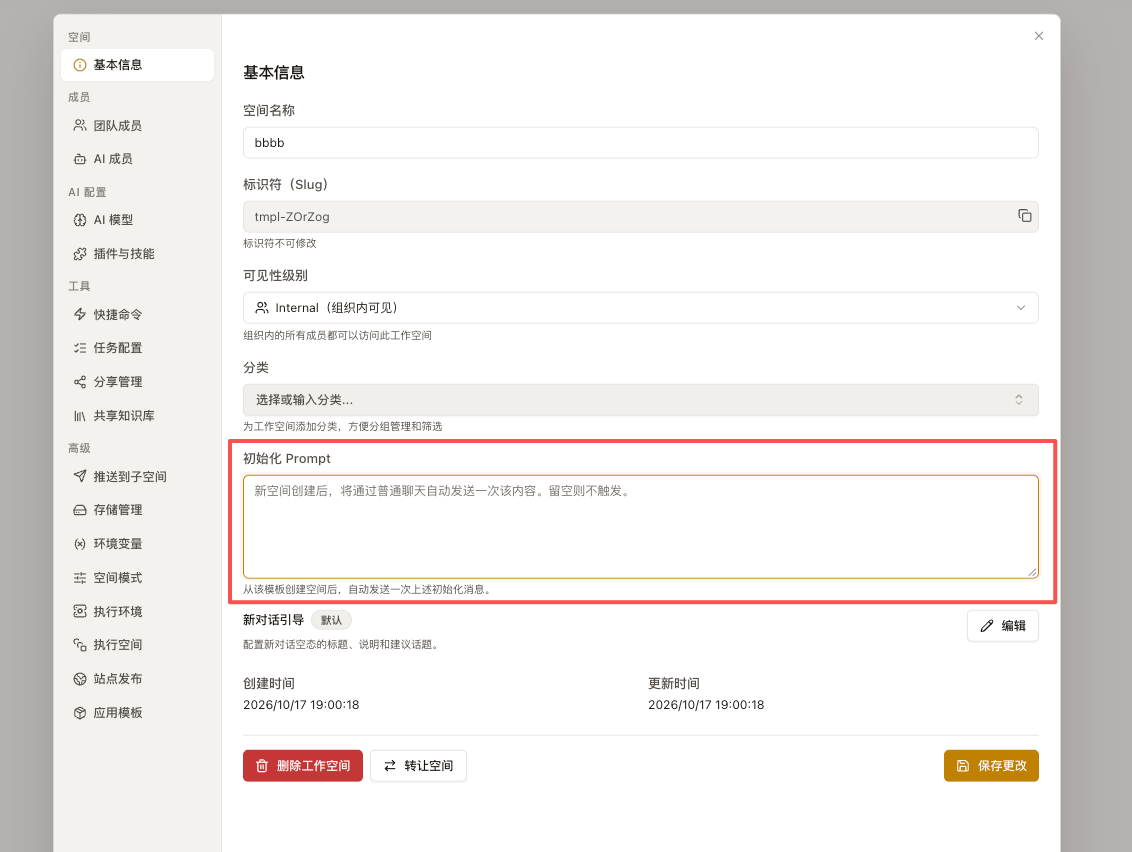Click the 应用模板 cube icon
This screenshot has height=852, width=1132.
coord(80,713)
